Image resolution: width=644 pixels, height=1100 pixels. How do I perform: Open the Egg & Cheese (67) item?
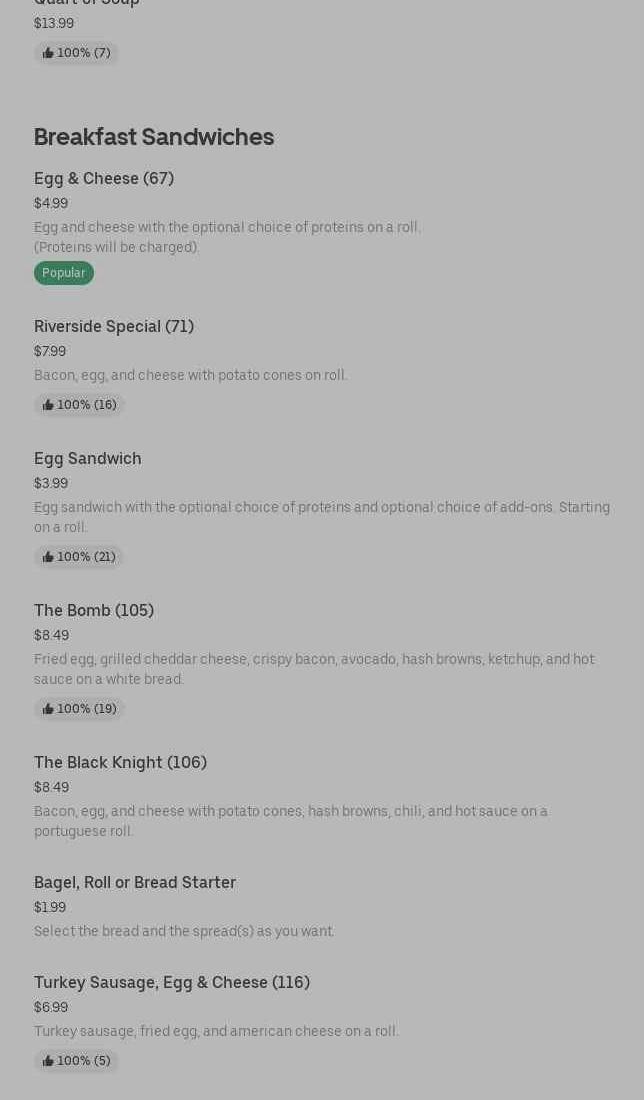pos(104,178)
